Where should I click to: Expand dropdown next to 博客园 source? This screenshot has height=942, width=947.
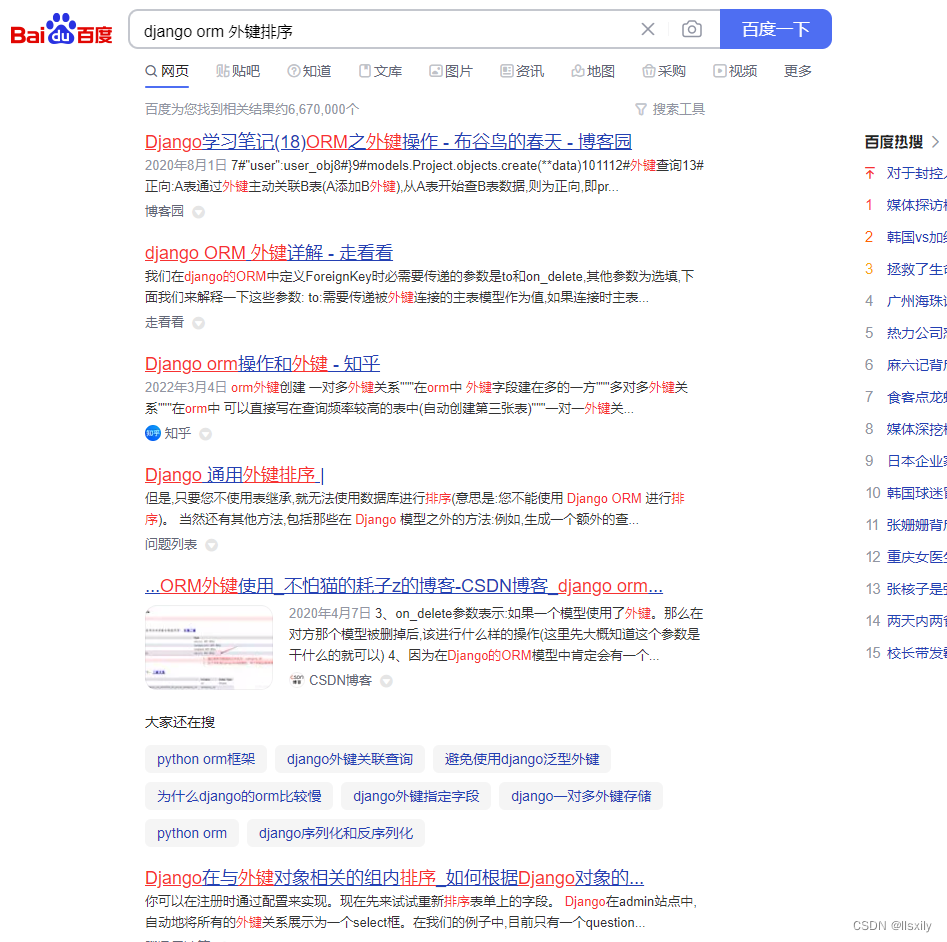(x=198, y=212)
